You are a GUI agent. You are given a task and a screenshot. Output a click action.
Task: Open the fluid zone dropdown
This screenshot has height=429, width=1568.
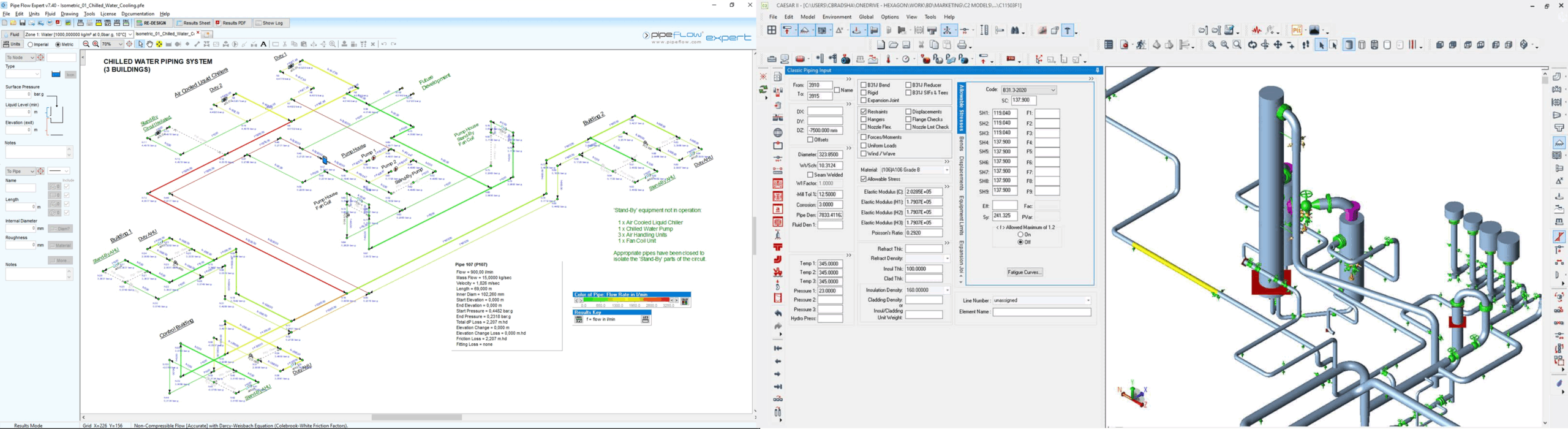(129, 34)
